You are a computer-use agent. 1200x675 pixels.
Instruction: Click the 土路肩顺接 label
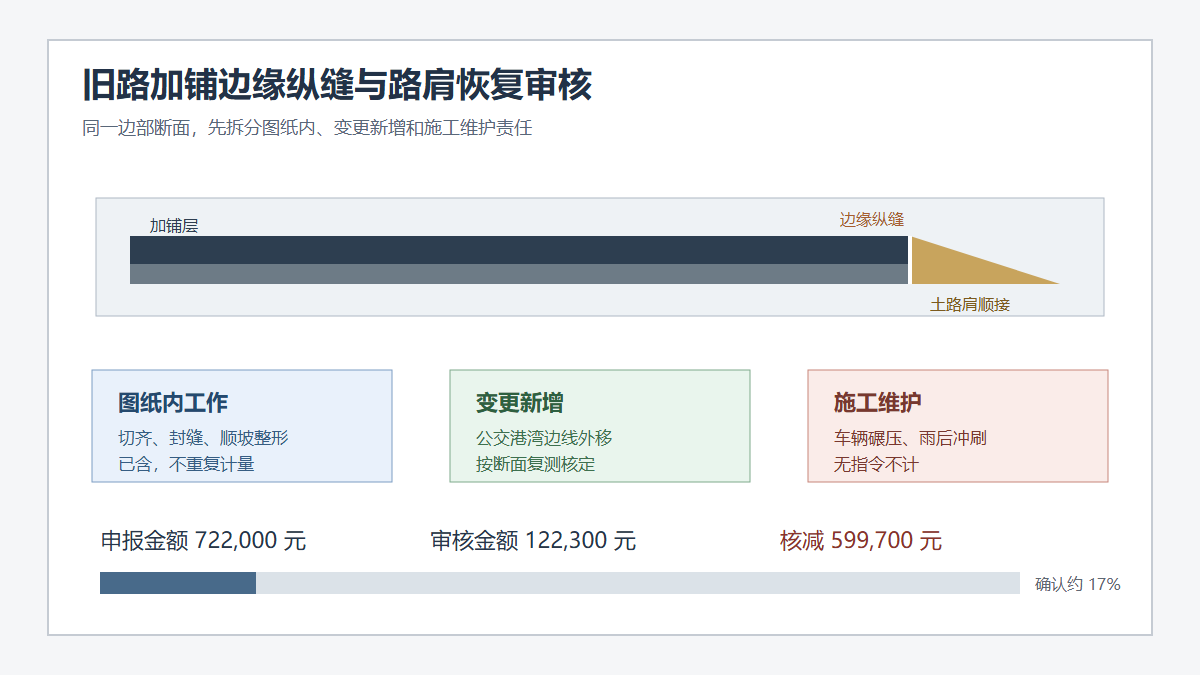pyautogui.click(x=970, y=305)
